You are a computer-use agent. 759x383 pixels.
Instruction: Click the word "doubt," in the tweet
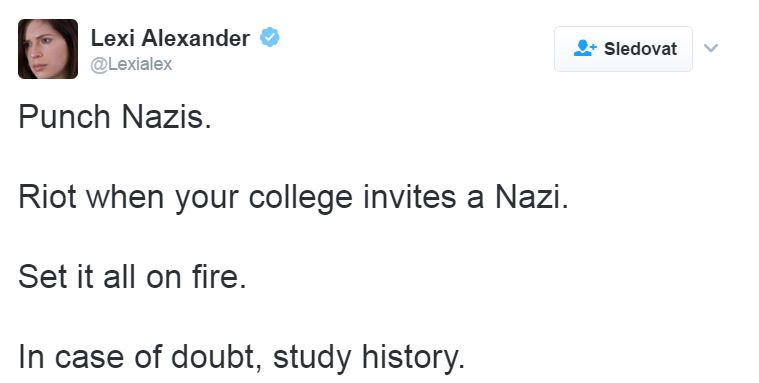pos(216,357)
